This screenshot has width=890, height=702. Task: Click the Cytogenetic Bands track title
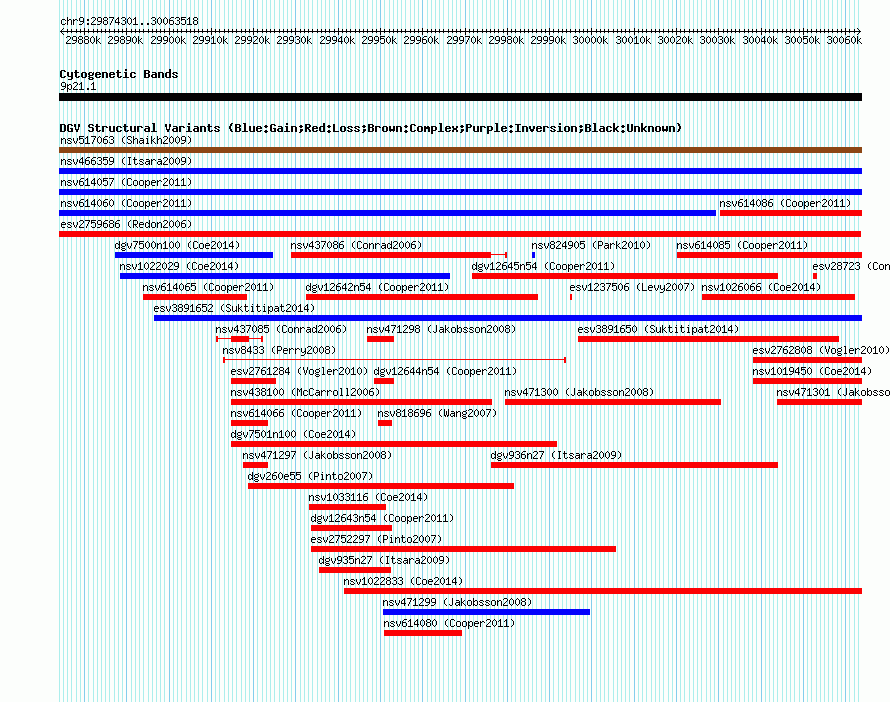[119, 74]
